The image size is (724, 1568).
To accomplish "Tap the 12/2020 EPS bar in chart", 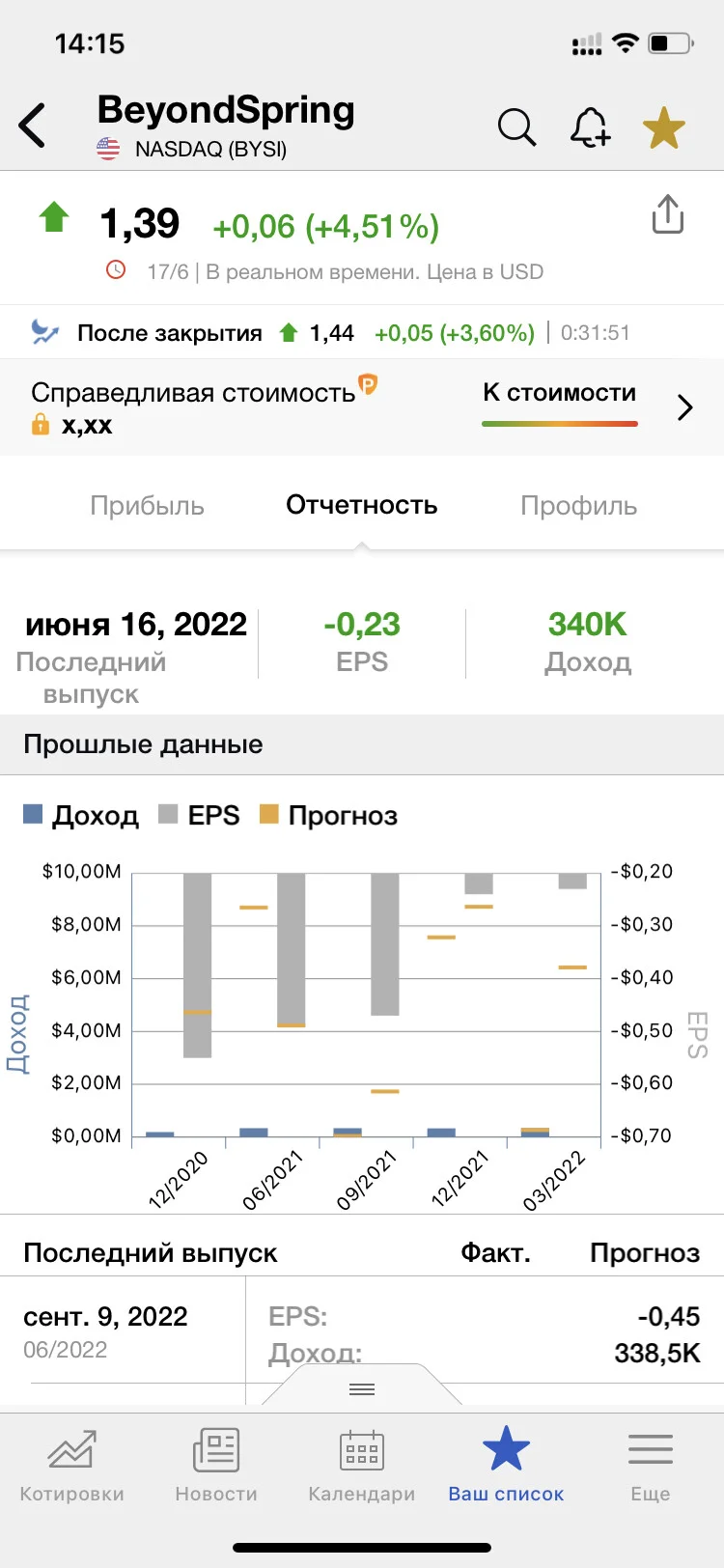I will click(x=197, y=966).
